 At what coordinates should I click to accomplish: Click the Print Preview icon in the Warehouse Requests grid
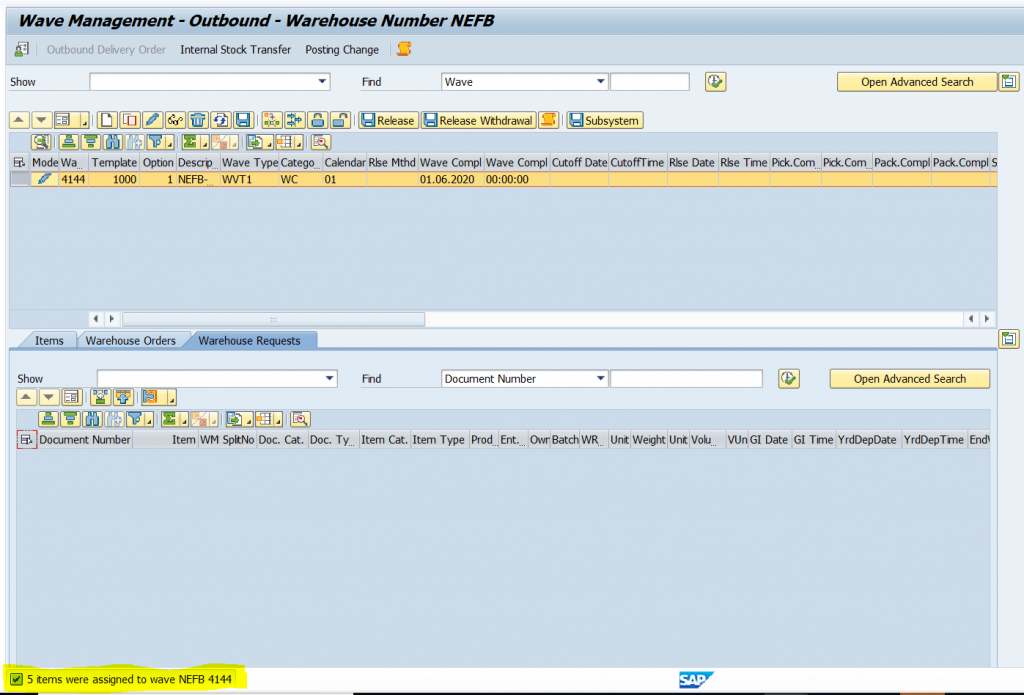(300, 419)
